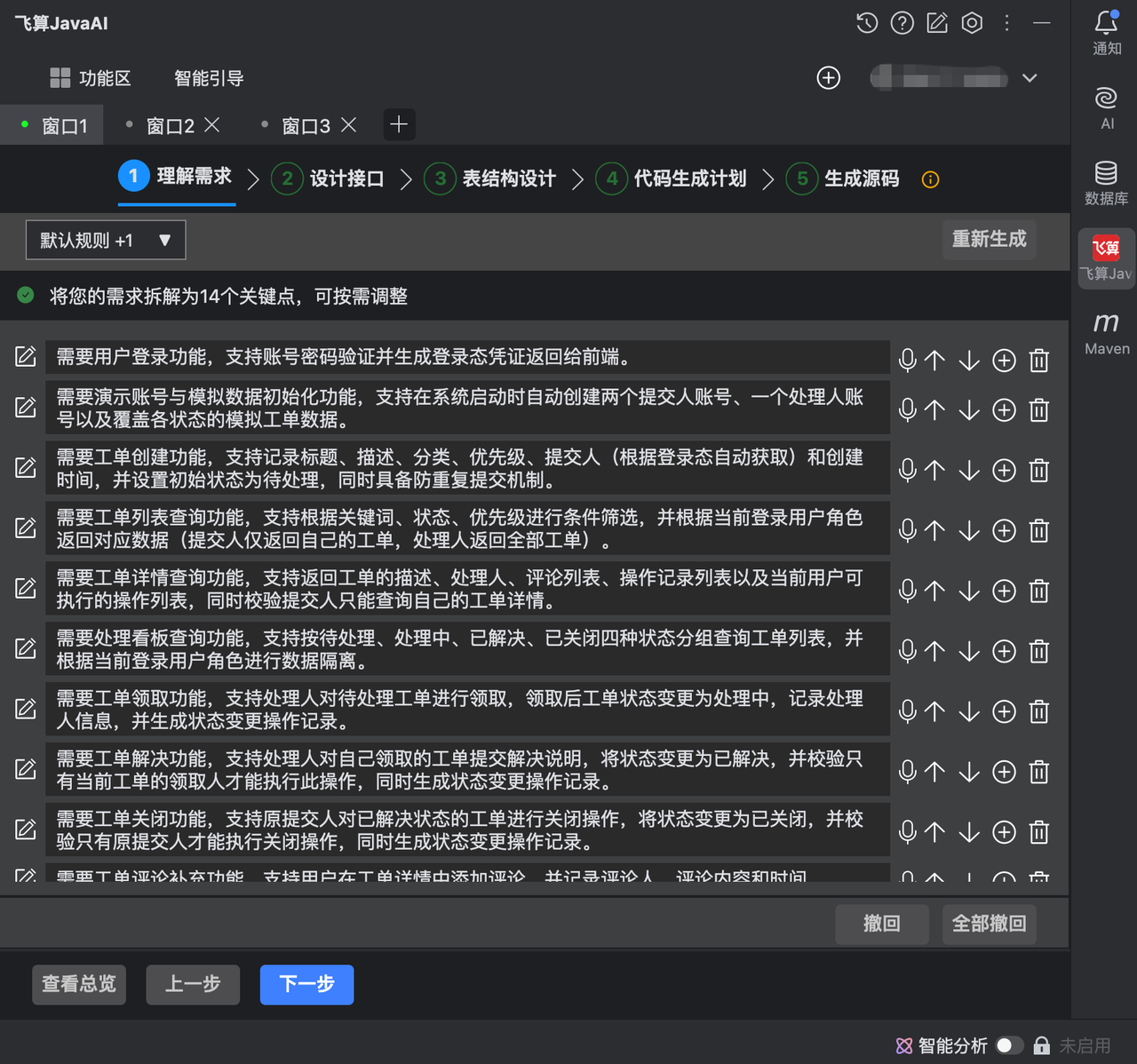Click the 全部撤回 button

pos(989,925)
